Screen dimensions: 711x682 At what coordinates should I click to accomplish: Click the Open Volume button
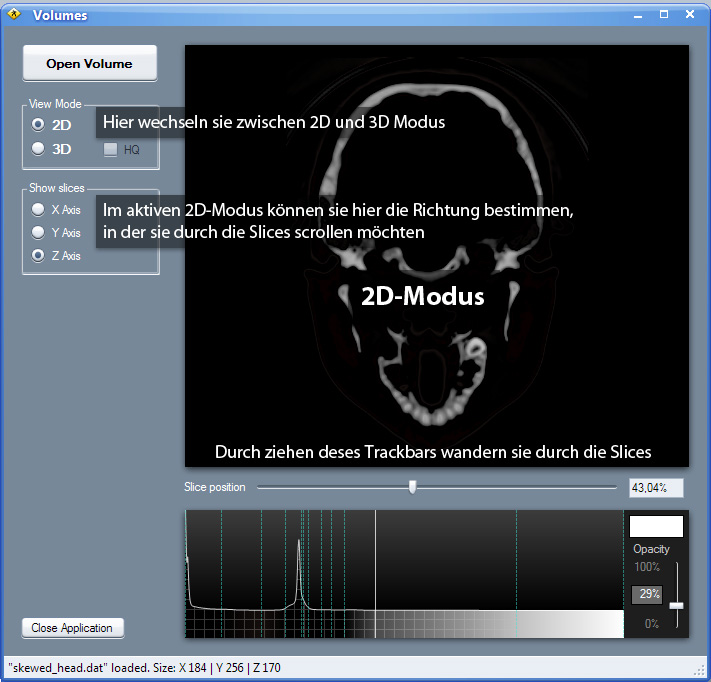coord(90,63)
